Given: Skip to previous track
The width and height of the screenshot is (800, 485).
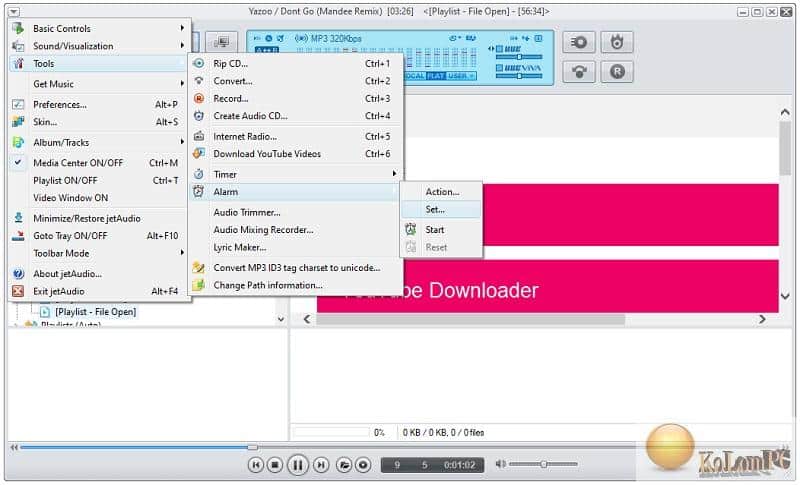Looking at the screenshot, I should click(x=256, y=465).
